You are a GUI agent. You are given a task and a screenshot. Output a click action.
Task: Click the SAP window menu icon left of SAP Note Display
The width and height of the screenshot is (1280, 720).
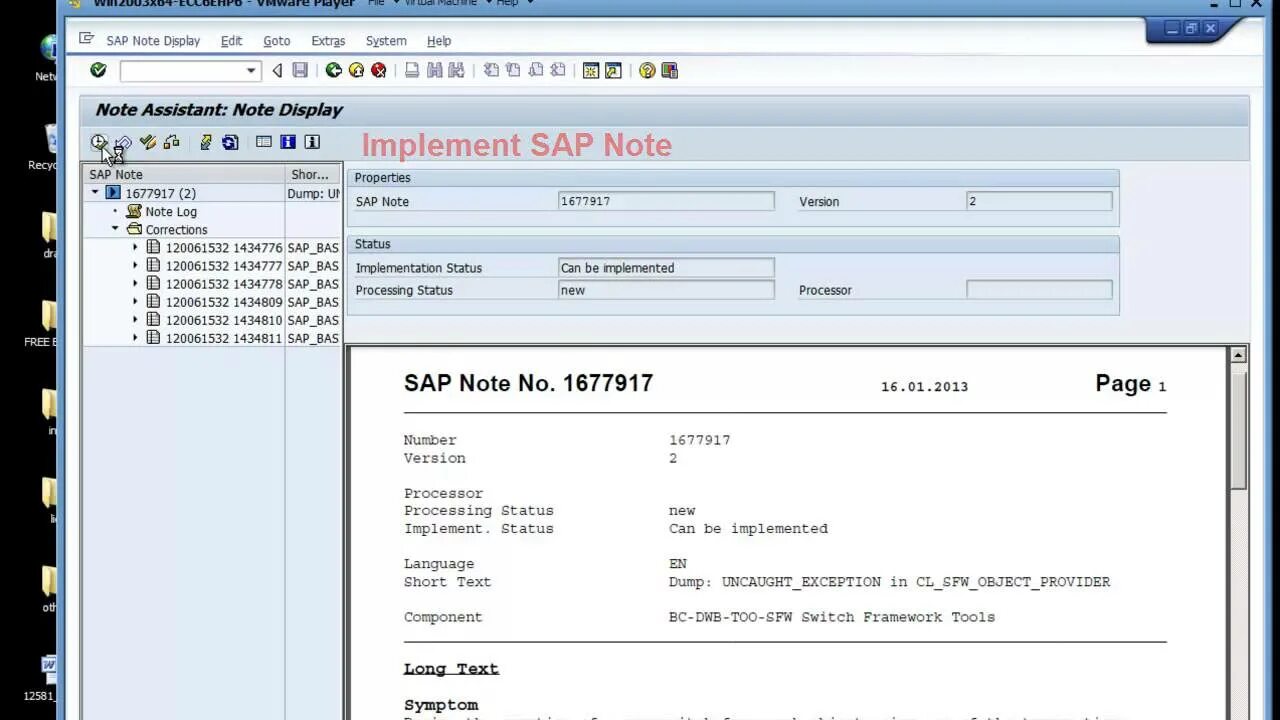point(86,40)
